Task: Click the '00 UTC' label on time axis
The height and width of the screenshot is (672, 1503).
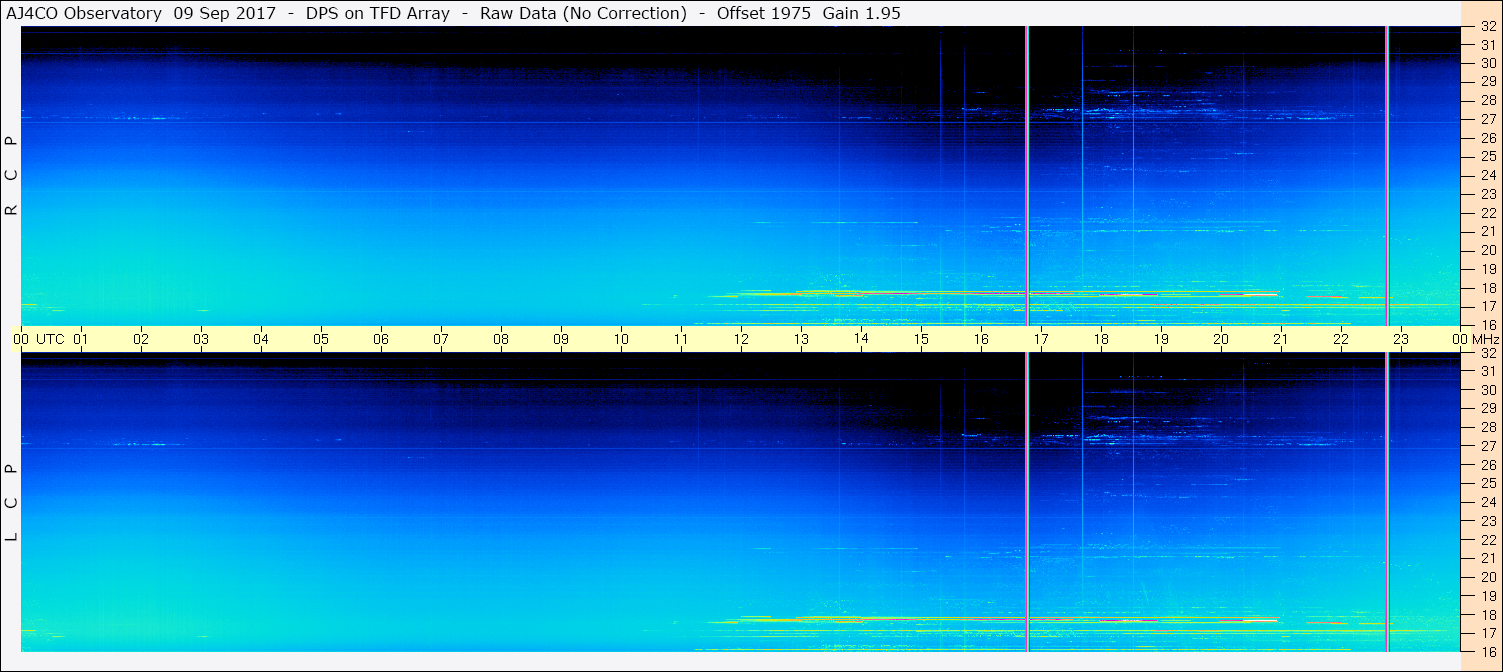Action: click(x=39, y=339)
